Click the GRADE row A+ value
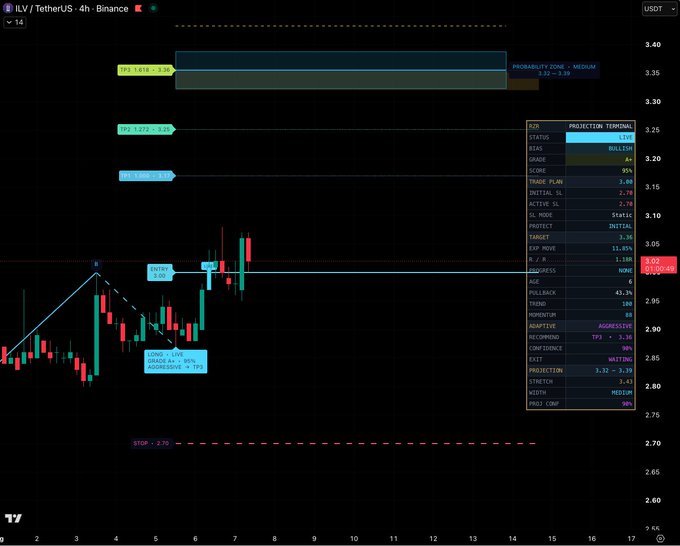680x546 pixels. (628, 160)
